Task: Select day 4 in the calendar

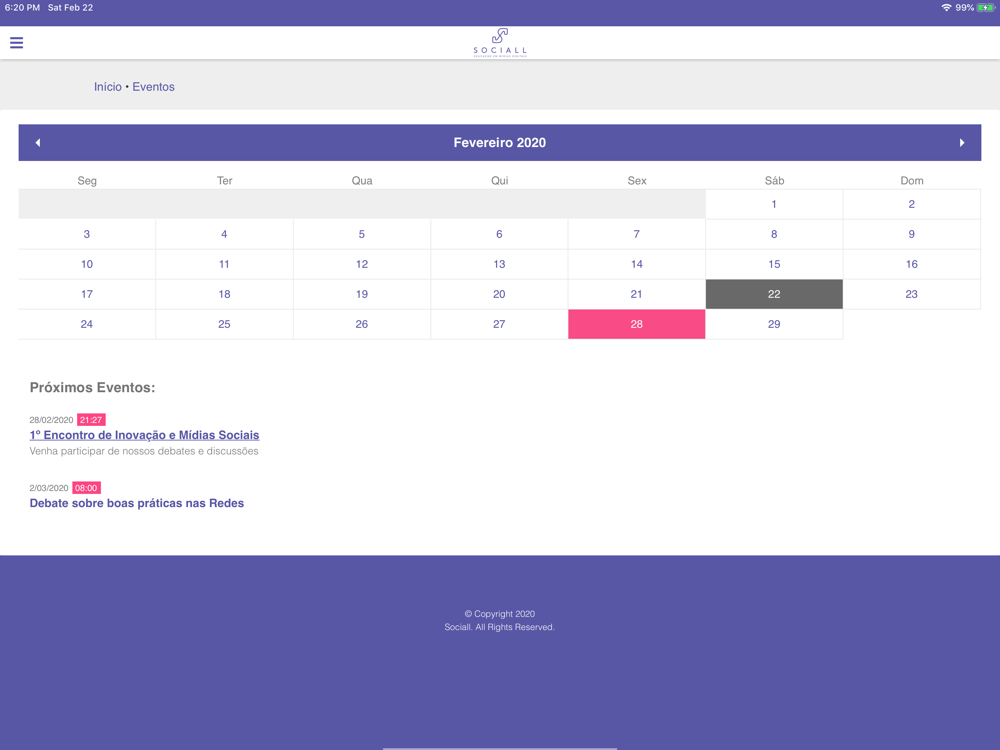Action: pos(224,234)
